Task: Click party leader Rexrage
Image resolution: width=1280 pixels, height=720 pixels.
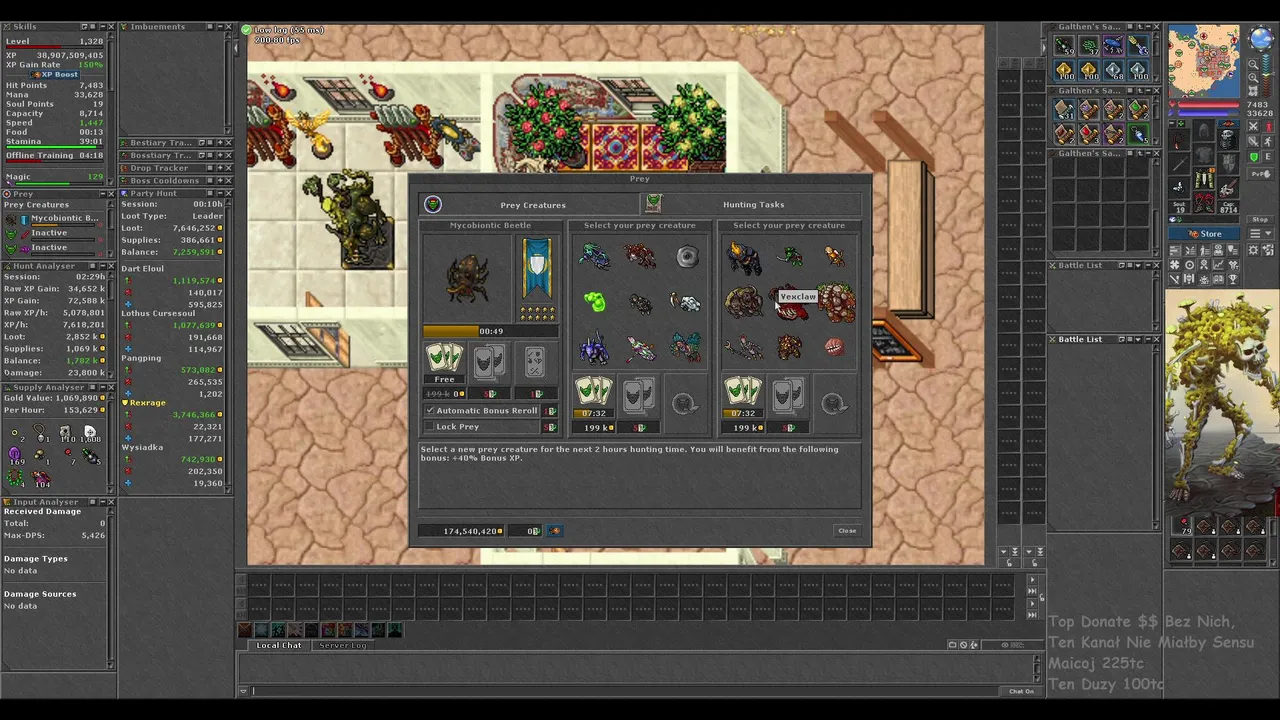Action: 148,403
